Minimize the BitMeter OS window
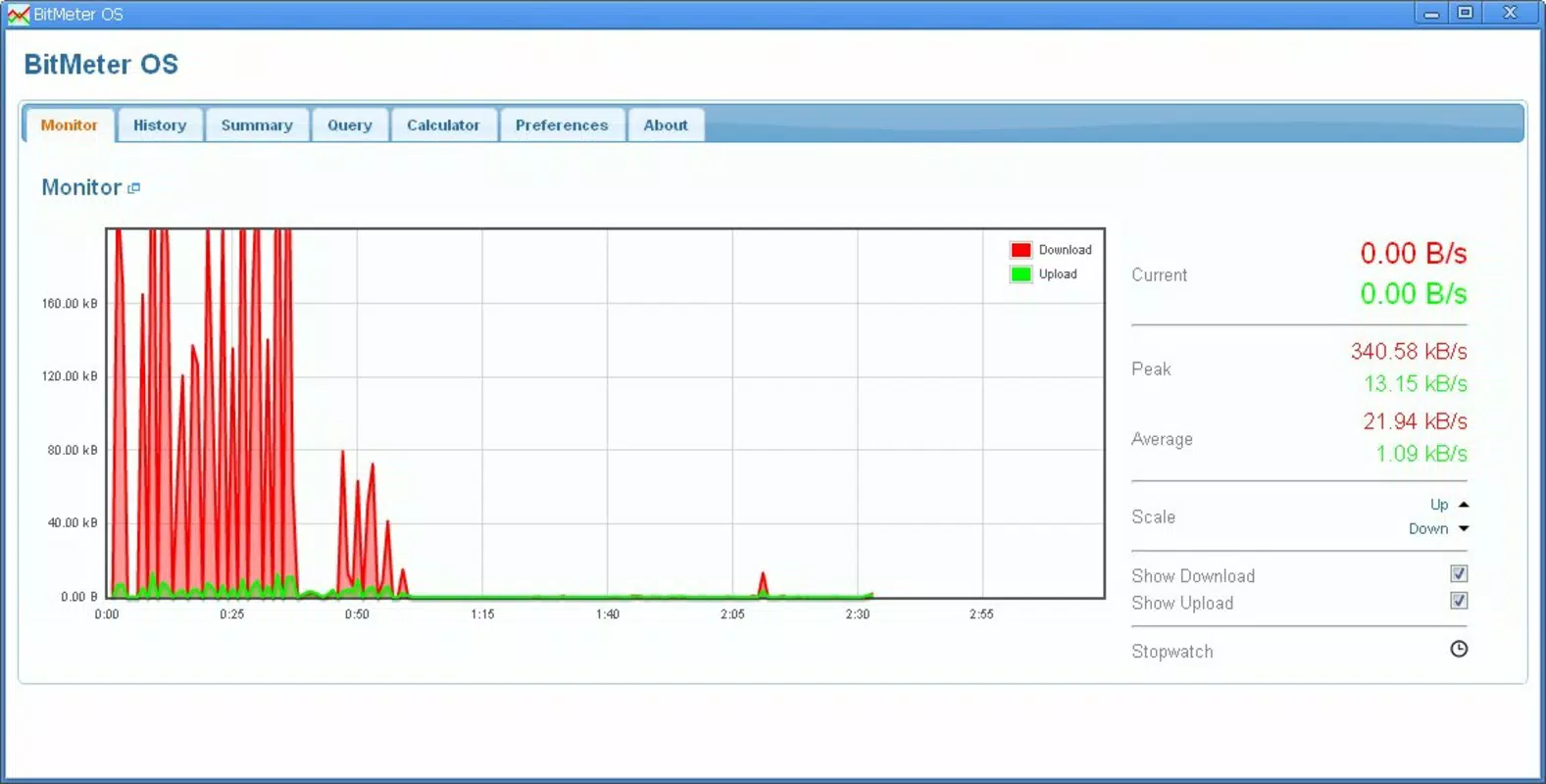 [1431, 13]
